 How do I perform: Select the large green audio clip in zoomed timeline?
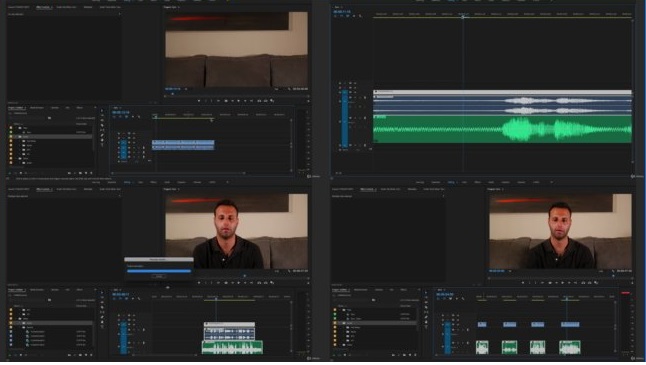pyautogui.click(x=502, y=129)
